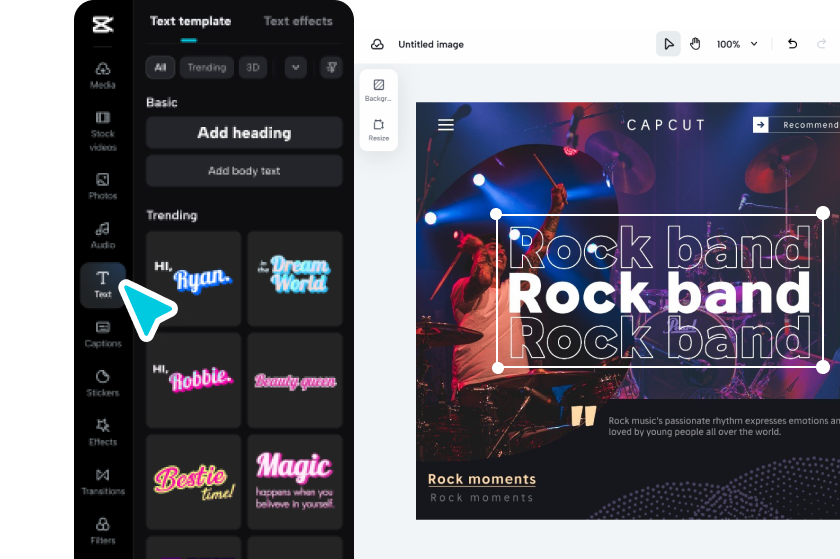Click the hamburger menu on canvas
Viewport: 840px width, 559px height.
click(446, 125)
